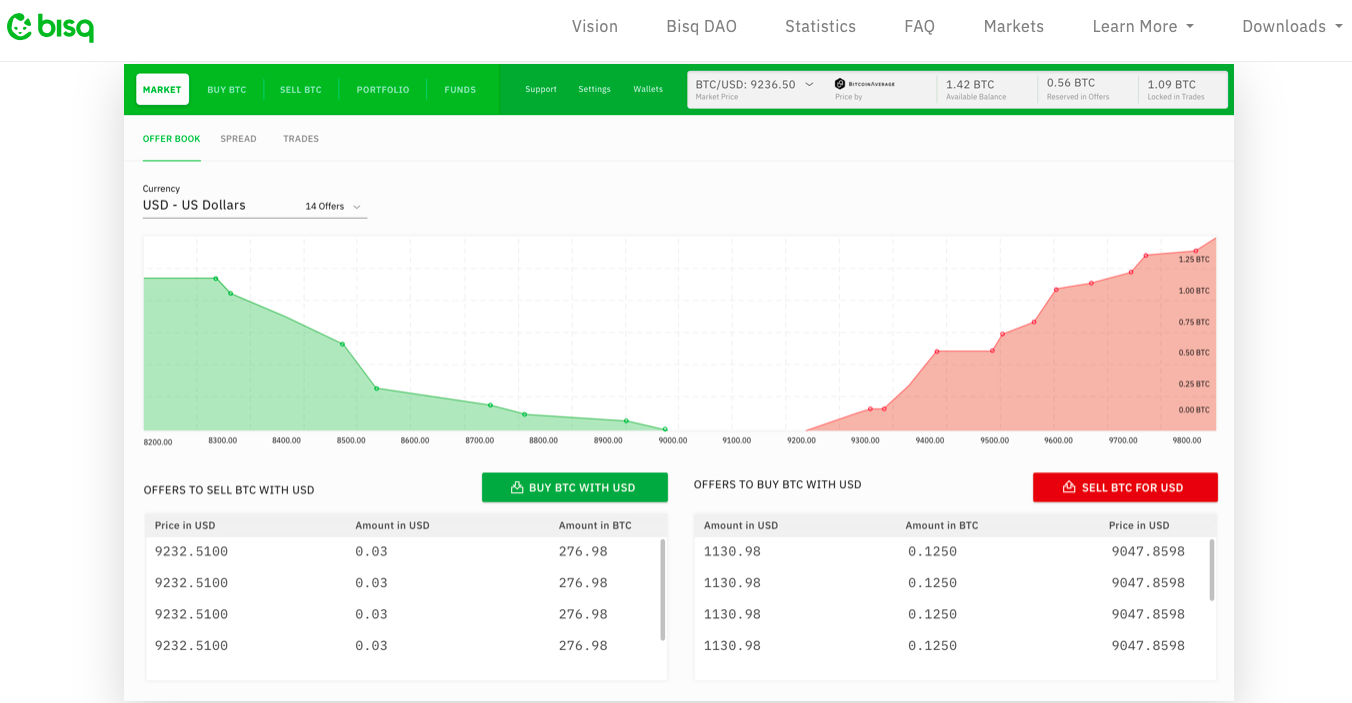Click the buy offers table scrollbar
The image size is (1352, 703).
pos(1212,570)
